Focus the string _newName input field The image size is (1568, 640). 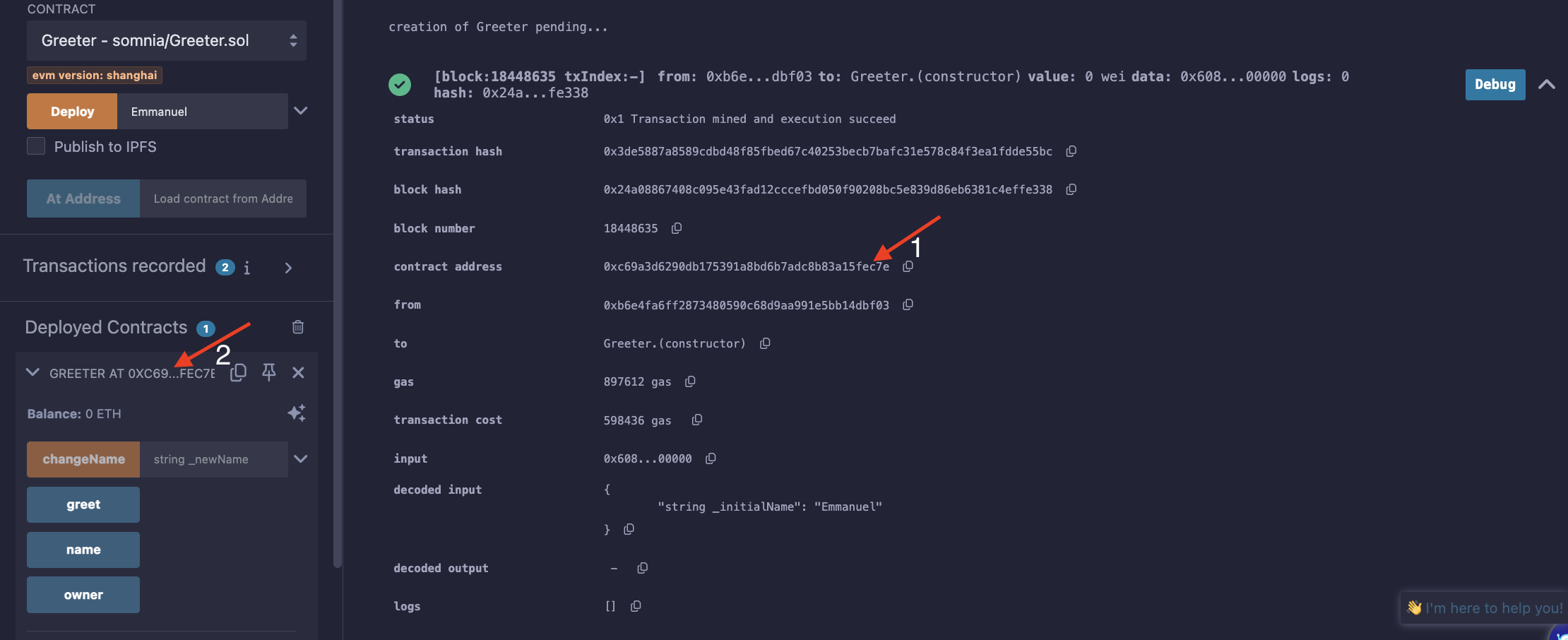tap(213, 459)
